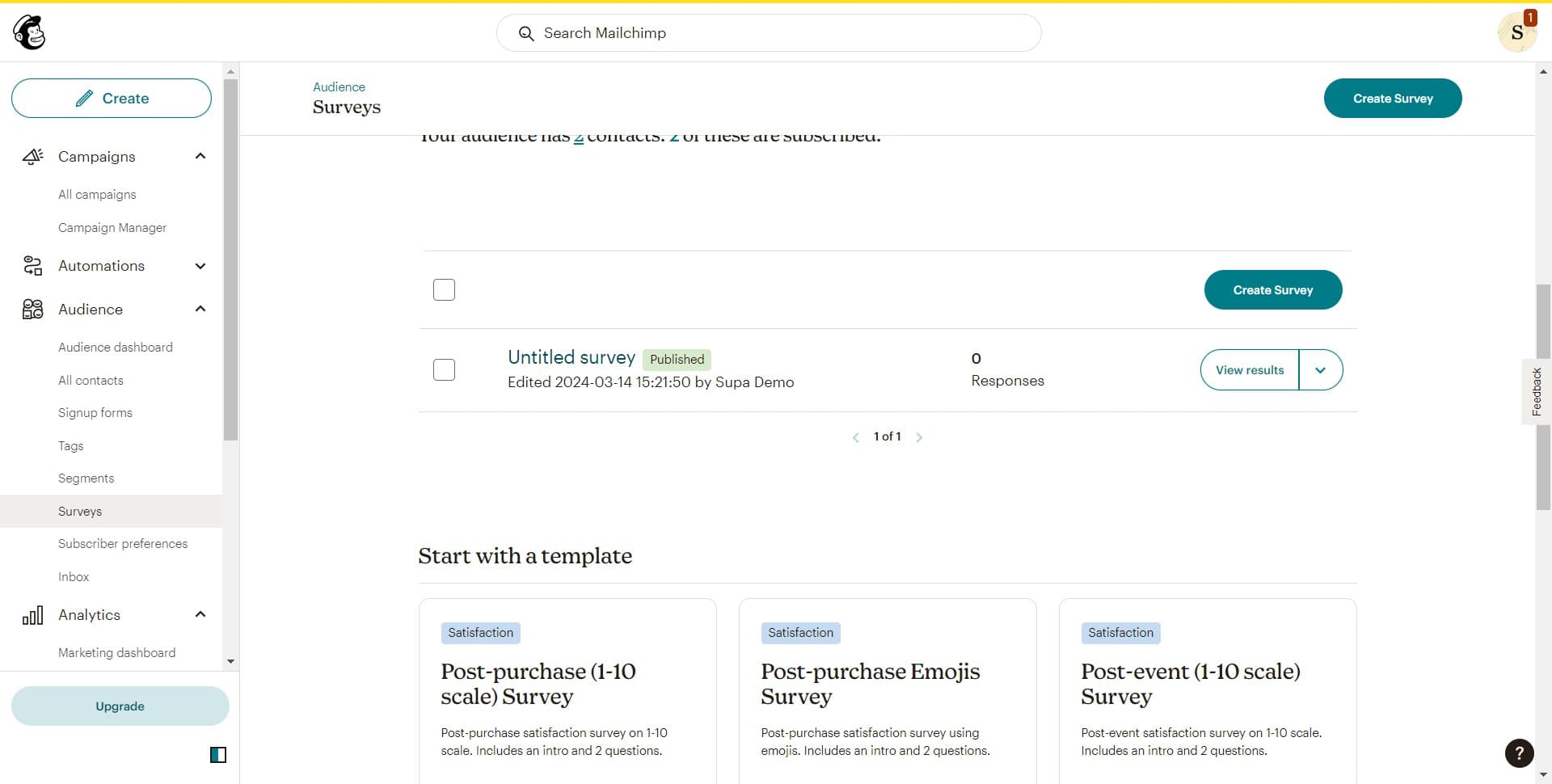Screen dimensions: 1552x784
Task: Open Signup forms from the sidebar
Action: point(95,412)
